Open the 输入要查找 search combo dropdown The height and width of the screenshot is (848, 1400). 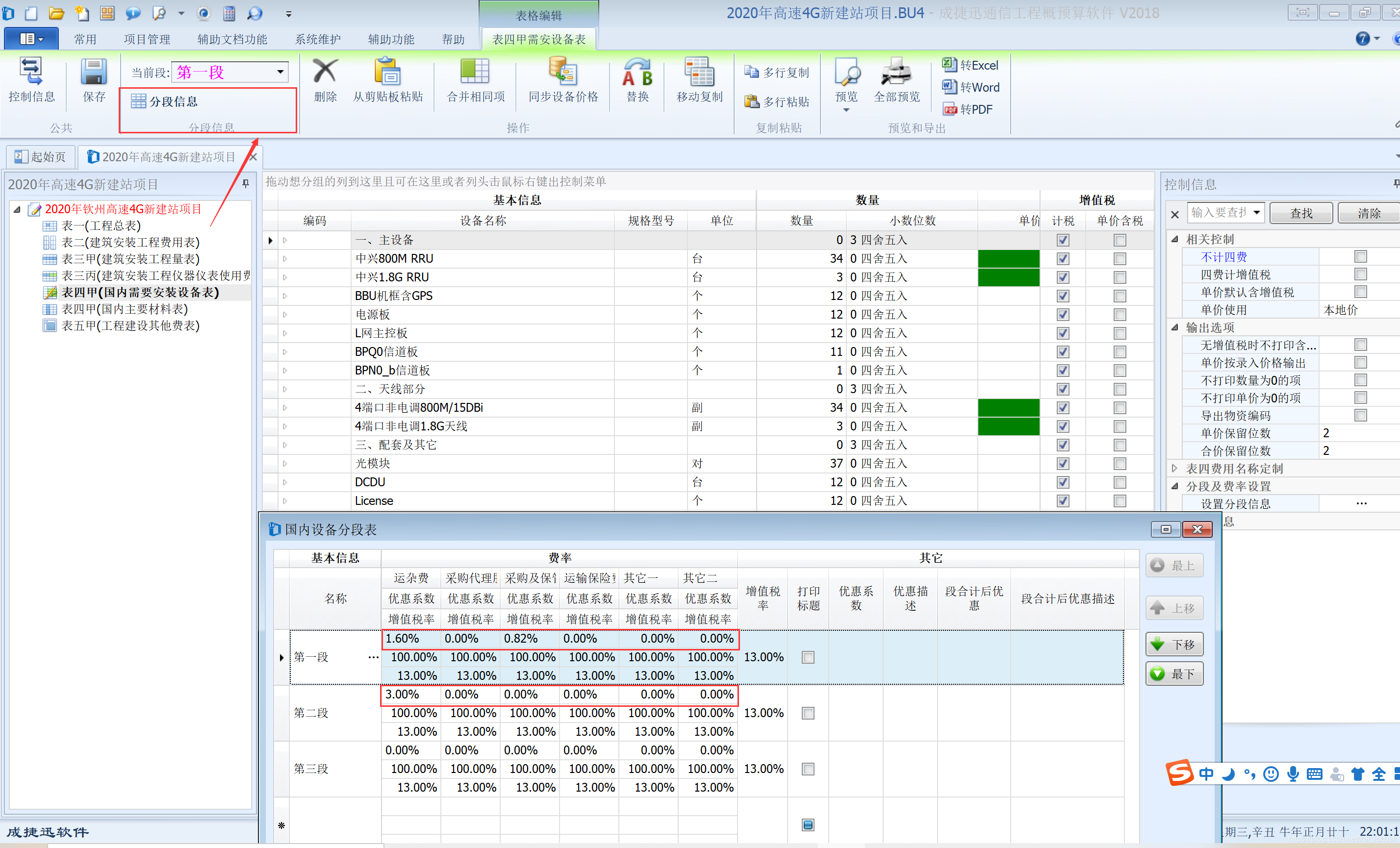click(x=1256, y=212)
